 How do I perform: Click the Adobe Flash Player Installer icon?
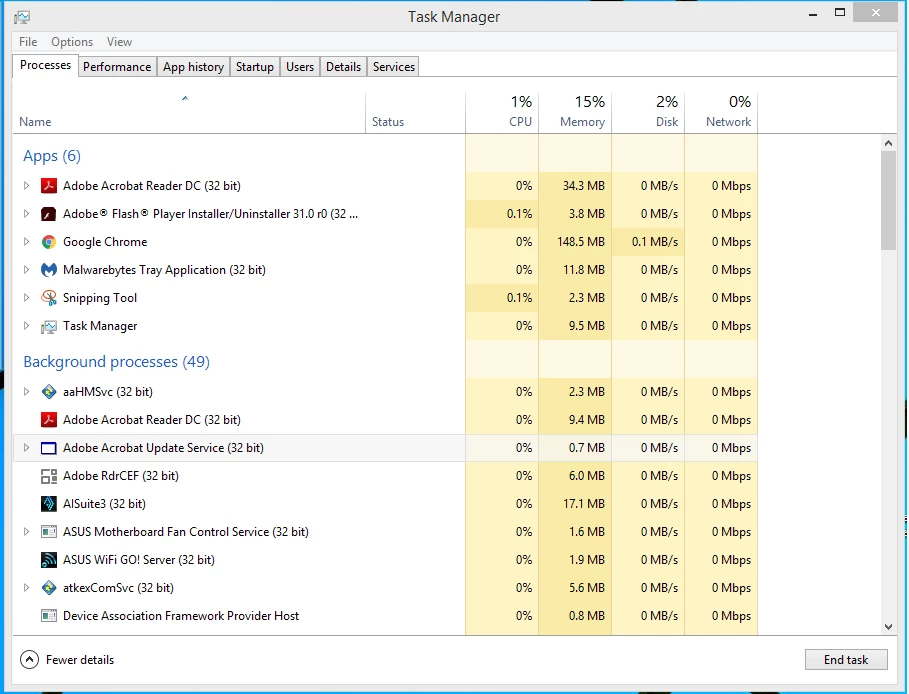49,214
